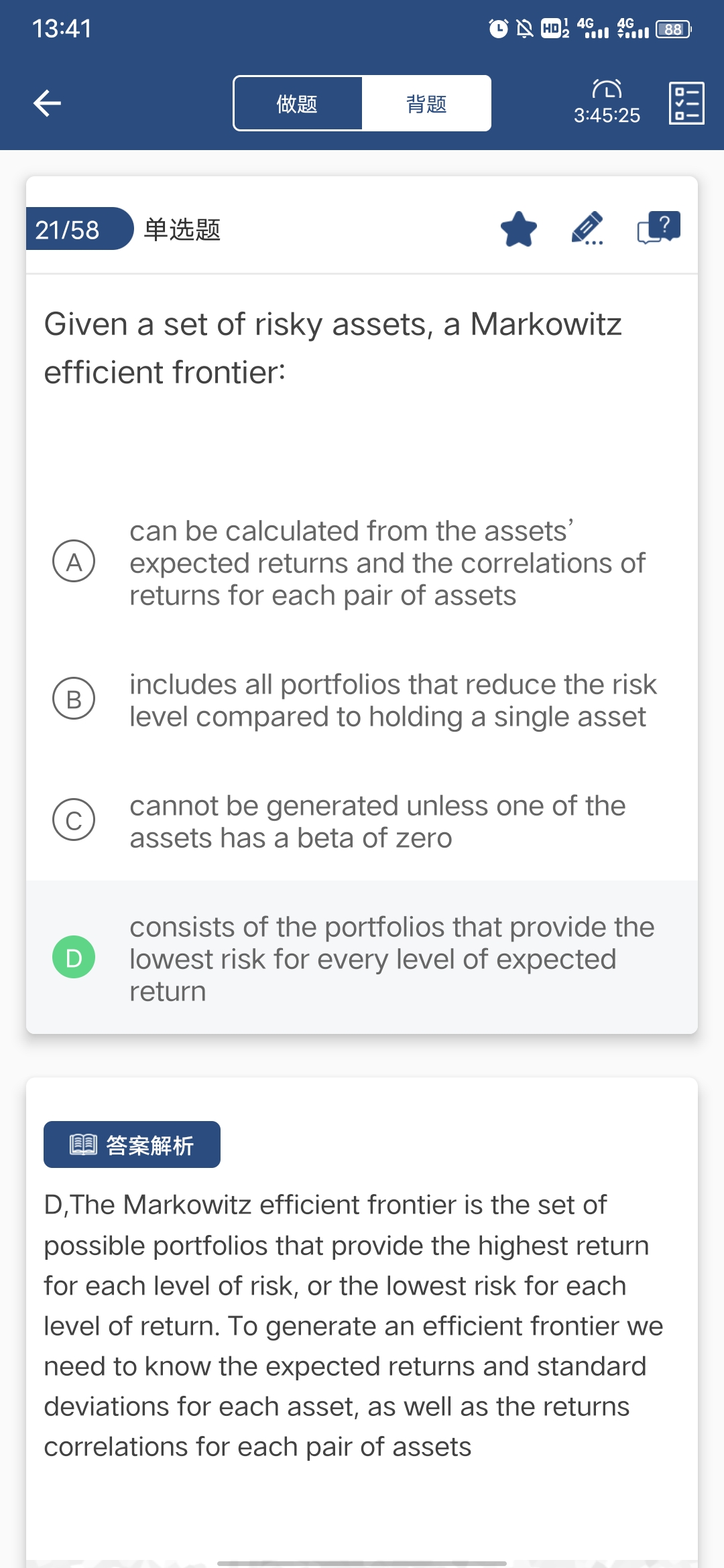Select the highlighted D answer option
This screenshot has height=1568, width=724.
(x=74, y=957)
